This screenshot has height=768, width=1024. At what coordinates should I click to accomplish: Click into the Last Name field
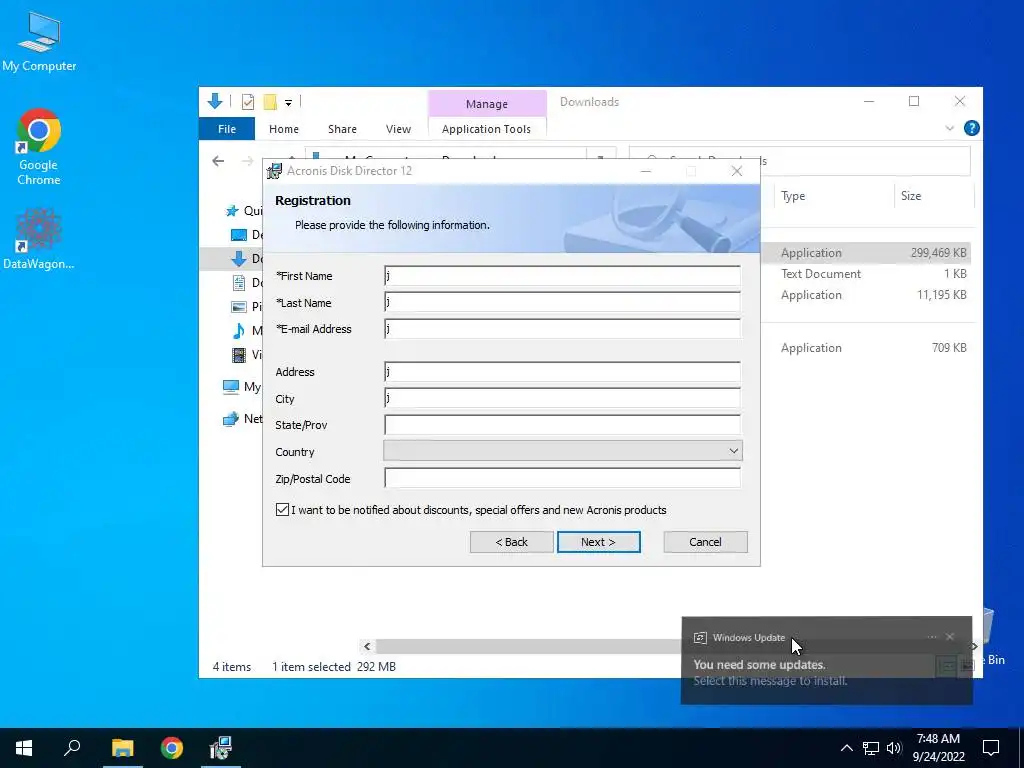(562, 302)
